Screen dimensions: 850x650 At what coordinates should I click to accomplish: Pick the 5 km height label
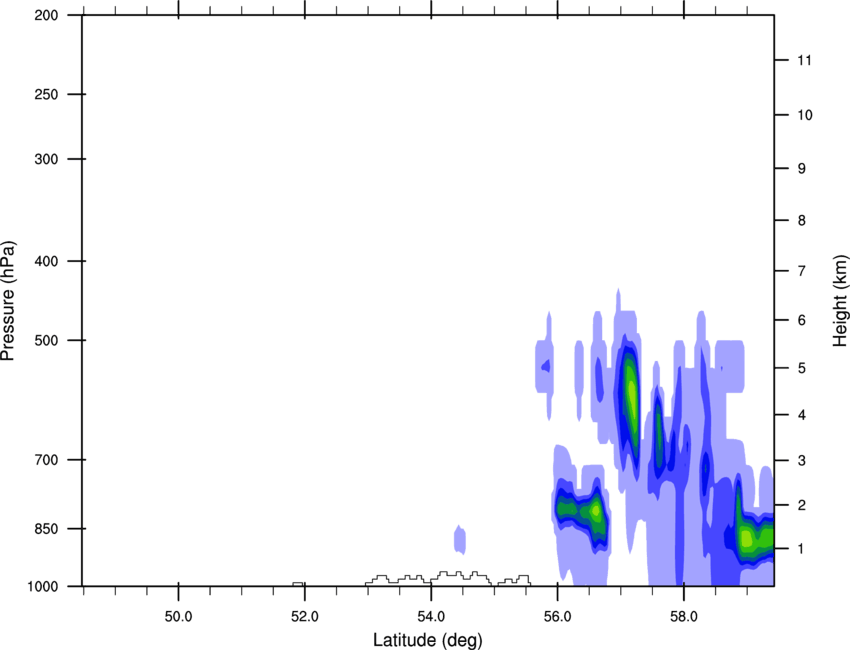802,368
